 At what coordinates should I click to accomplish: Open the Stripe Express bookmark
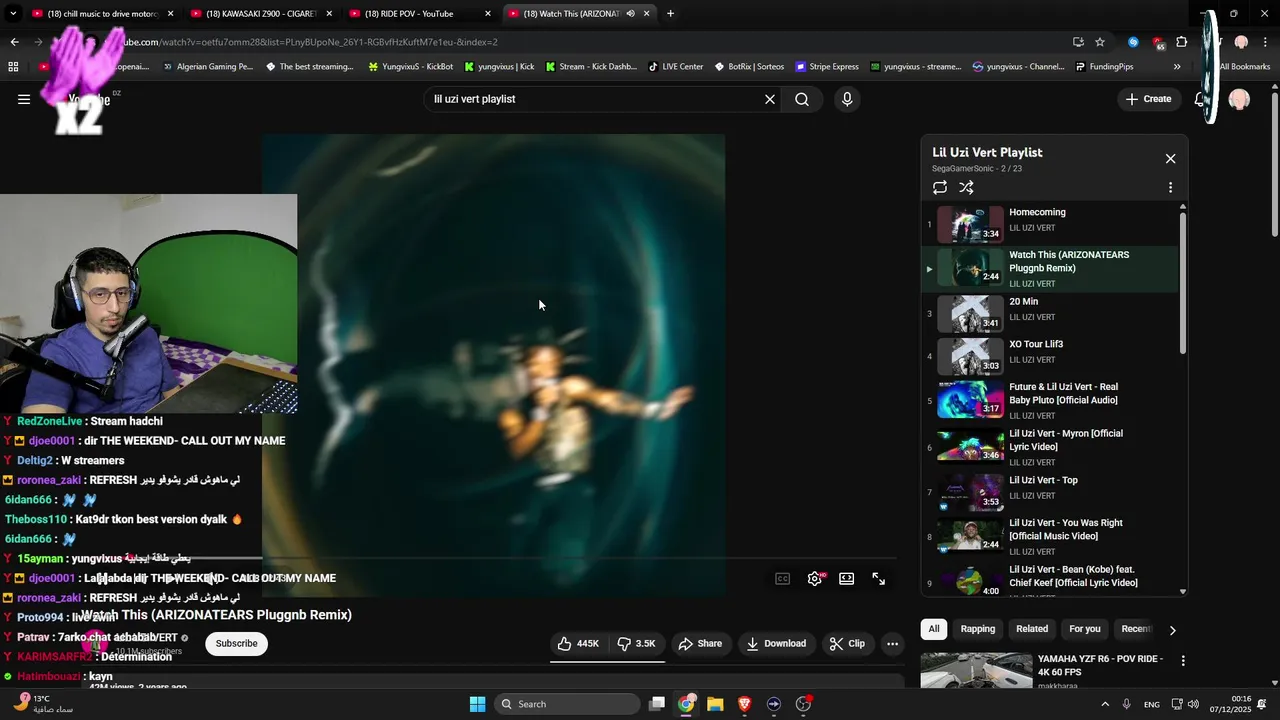[x=827, y=67]
